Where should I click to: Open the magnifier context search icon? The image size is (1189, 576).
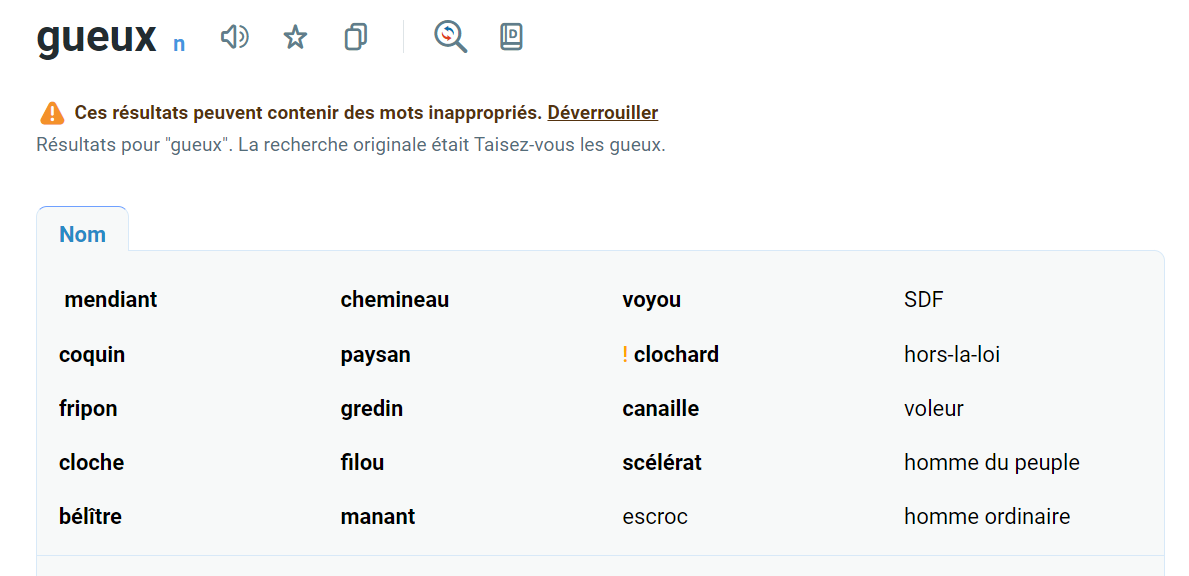[450, 37]
